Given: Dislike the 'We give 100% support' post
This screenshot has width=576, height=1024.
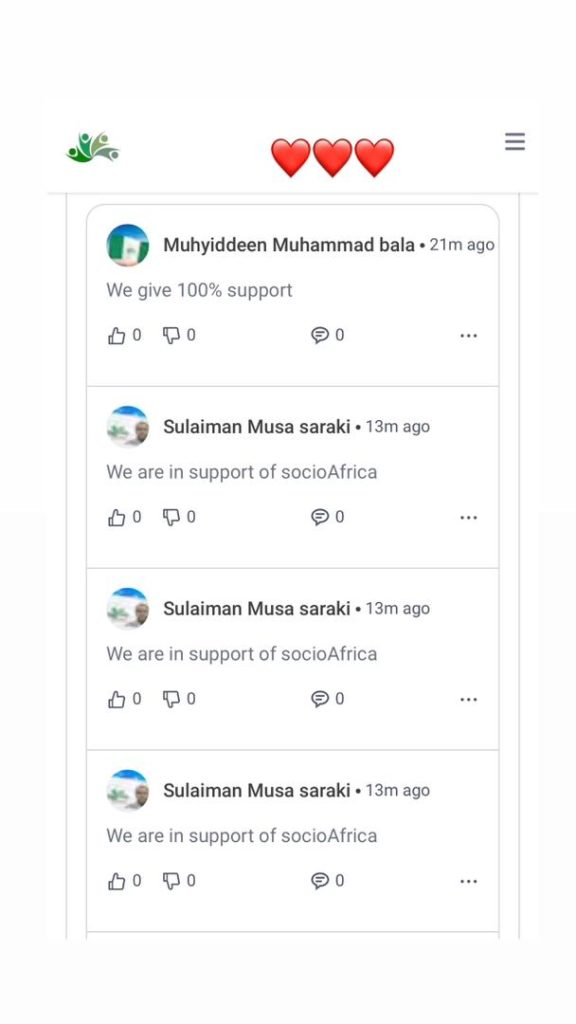Looking at the screenshot, I should (x=171, y=336).
